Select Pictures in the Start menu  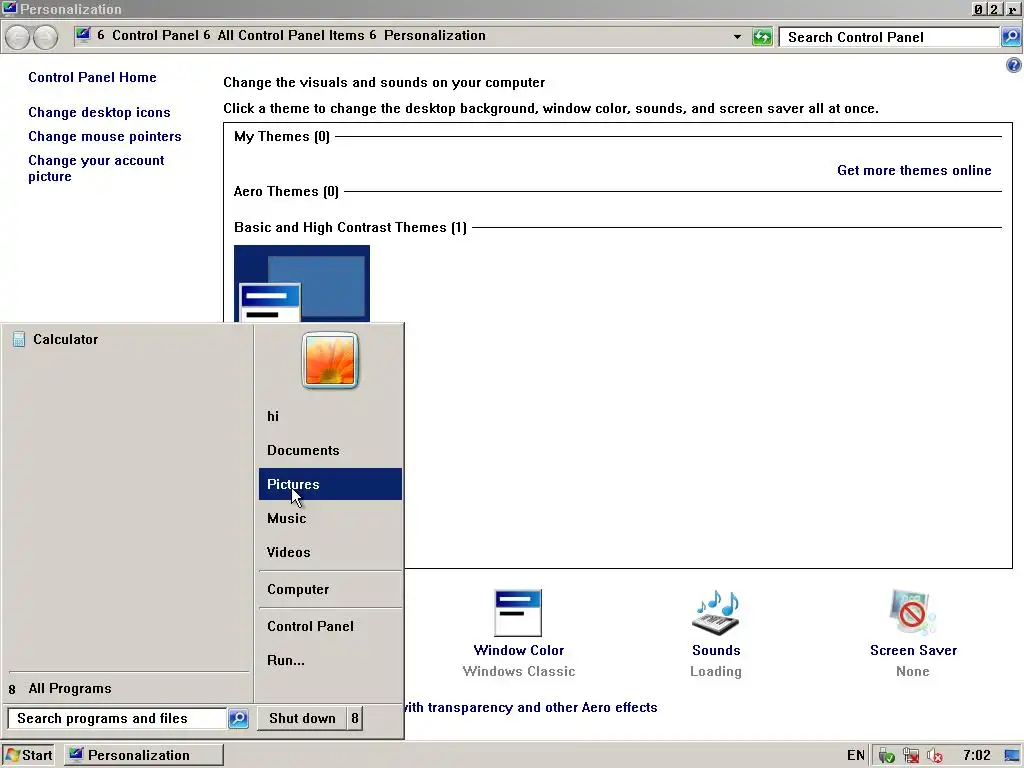[x=330, y=484]
